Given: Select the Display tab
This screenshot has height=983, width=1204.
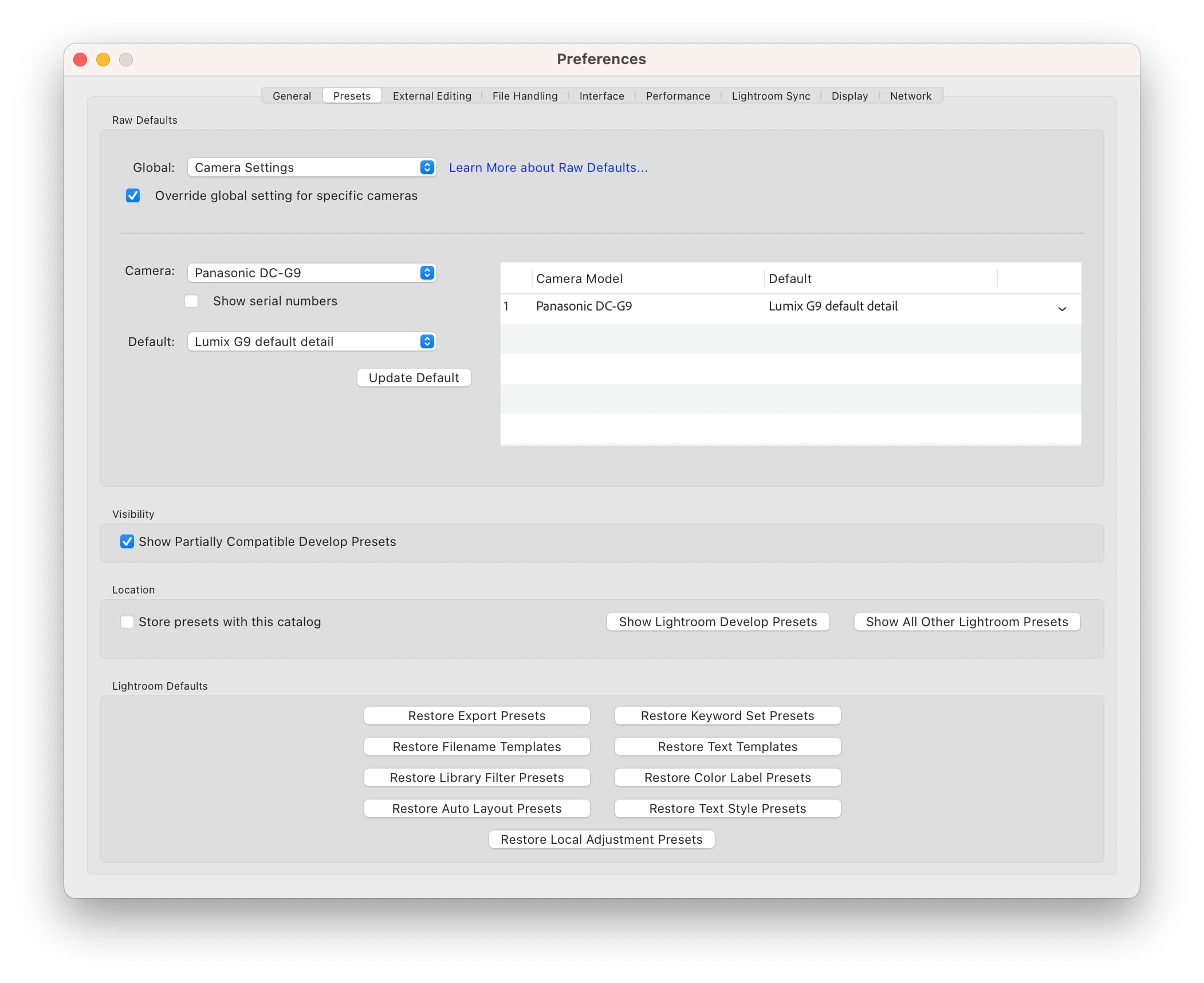Looking at the screenshot, I should coord(849,96).
